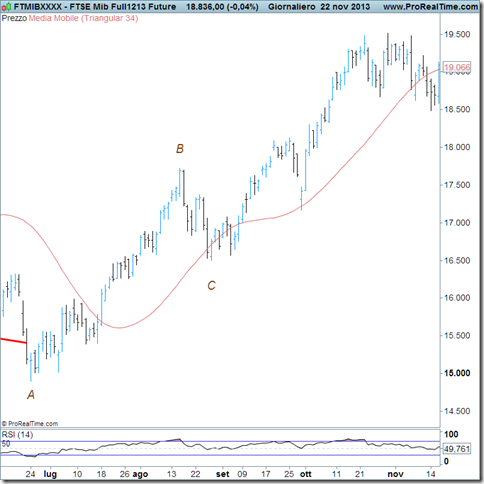Click the lug month label on time axis
The image size is (484, 484).
click(x=50, y=474)
